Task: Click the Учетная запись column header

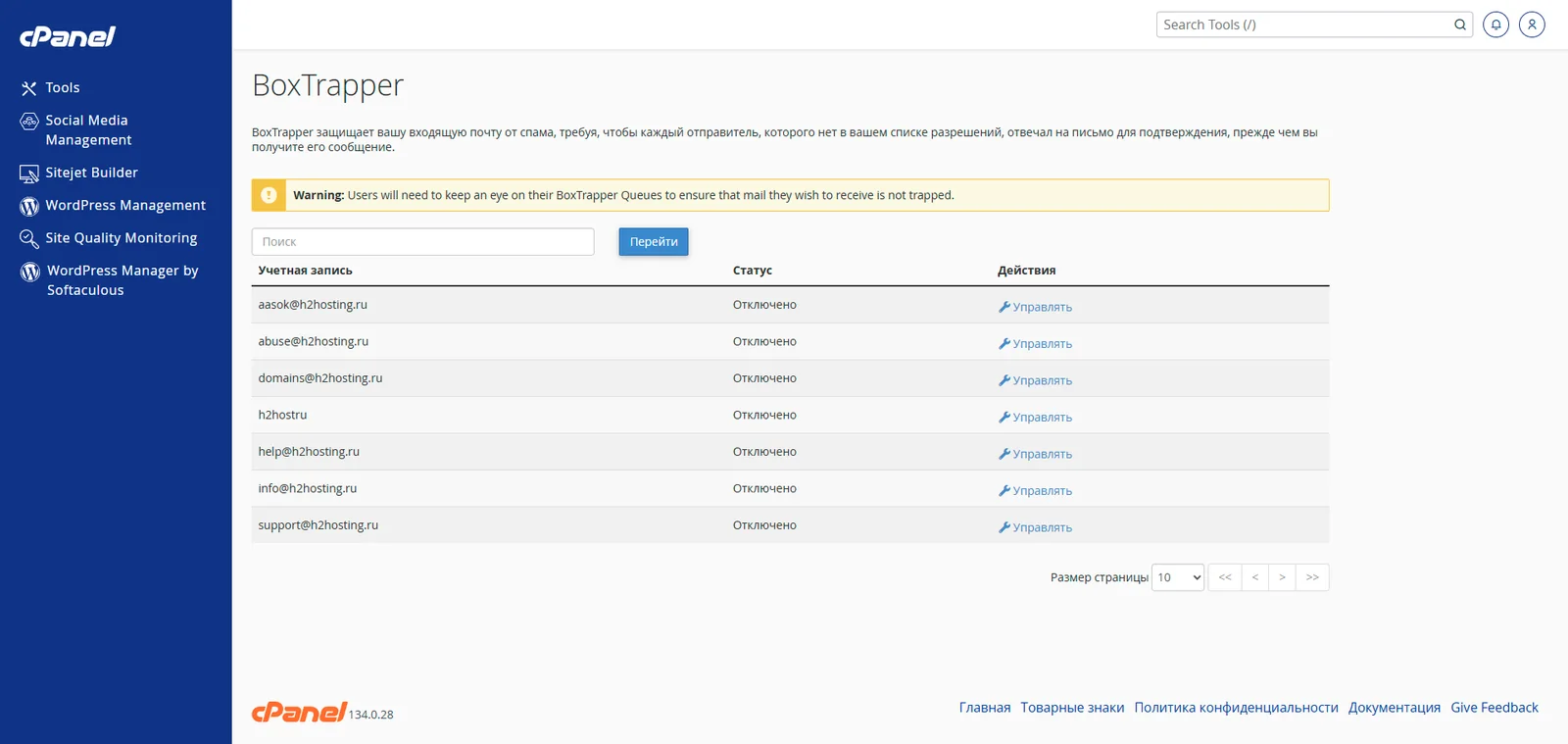Action: tap(306, 271)
